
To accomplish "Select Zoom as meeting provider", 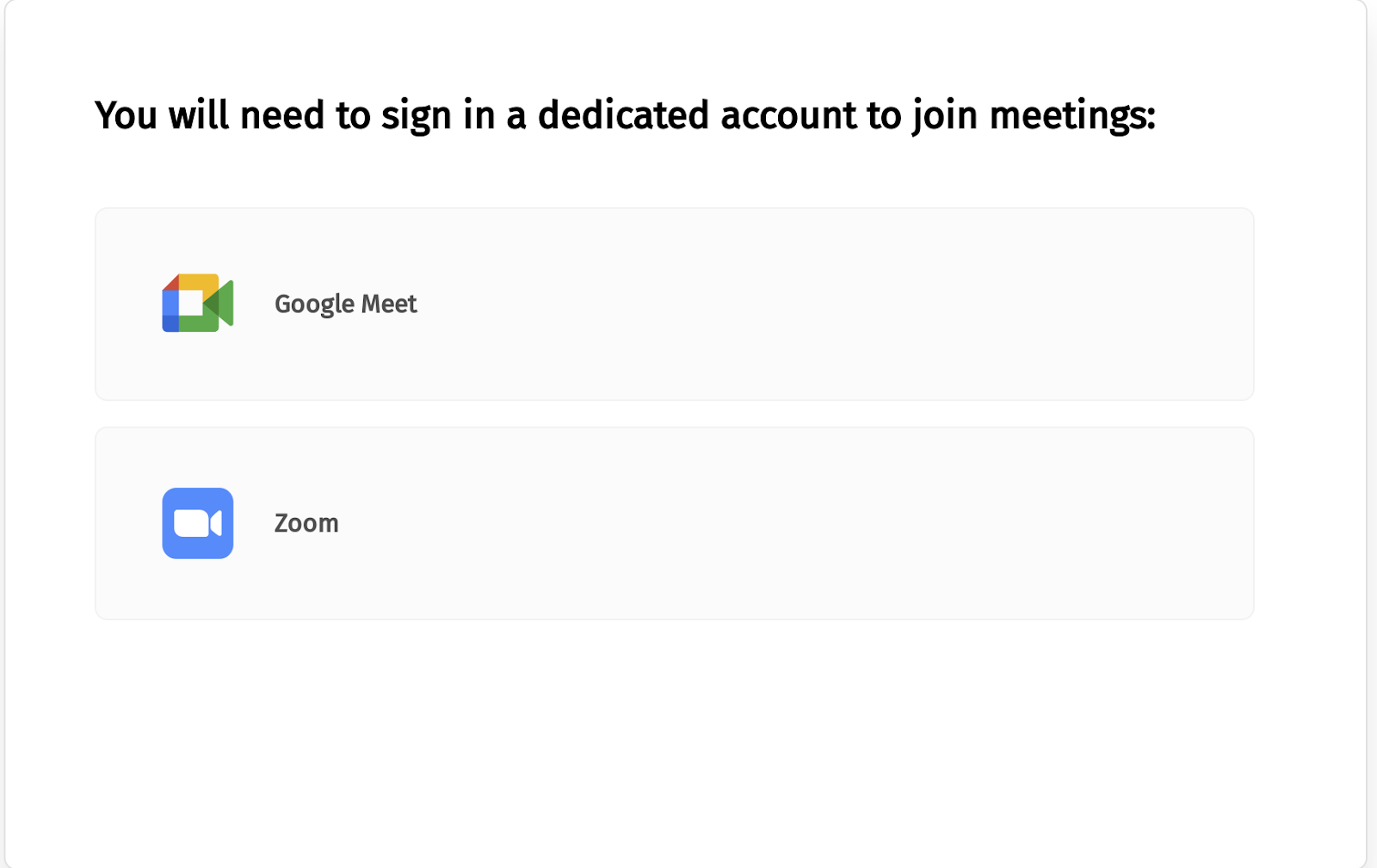I will [x=674, y=523].
